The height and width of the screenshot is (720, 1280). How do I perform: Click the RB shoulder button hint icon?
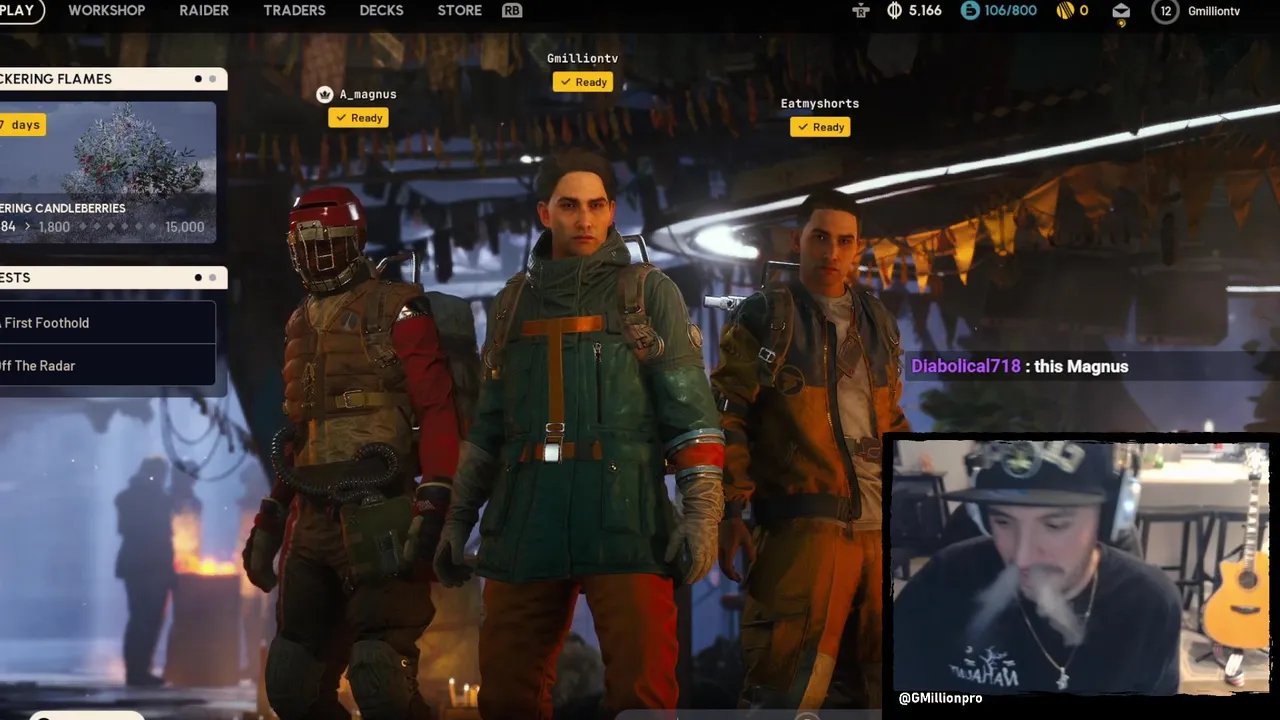pyautogui.click(x=512, y=10)
